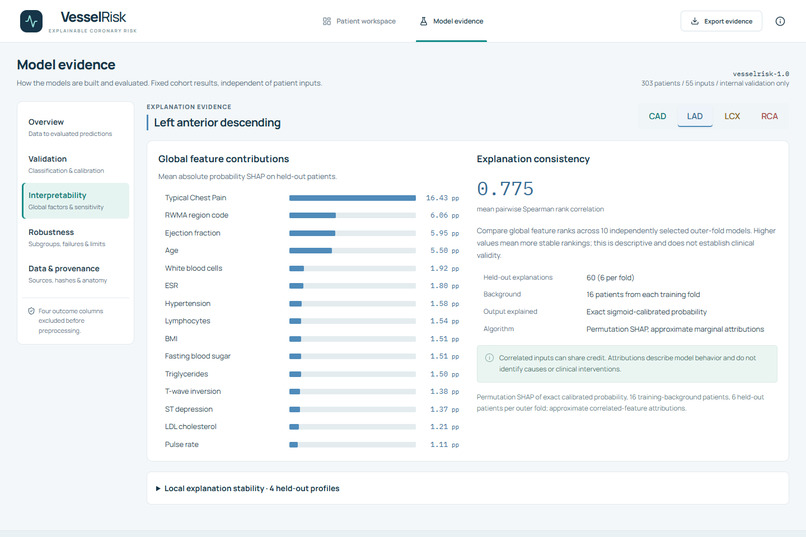
Task: Click the 'vesselrisk-1.0' version label
Action: click(761, 74)
